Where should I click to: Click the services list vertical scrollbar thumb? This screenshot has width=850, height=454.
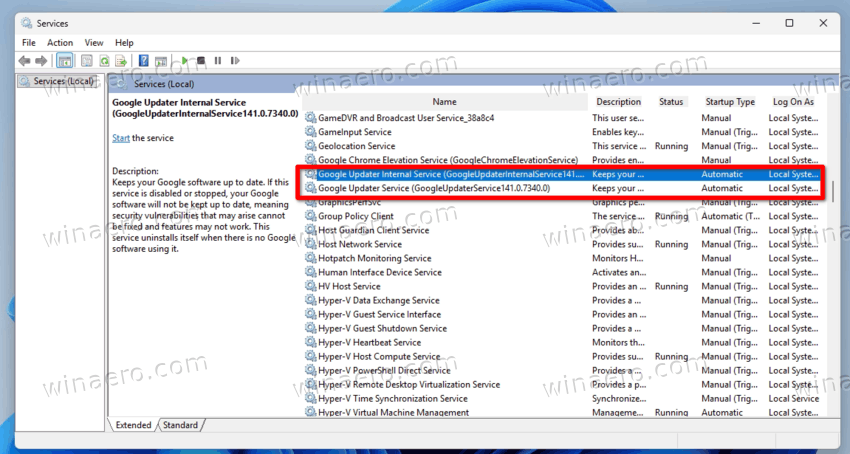pyautogui.click(x=833, y=191)
